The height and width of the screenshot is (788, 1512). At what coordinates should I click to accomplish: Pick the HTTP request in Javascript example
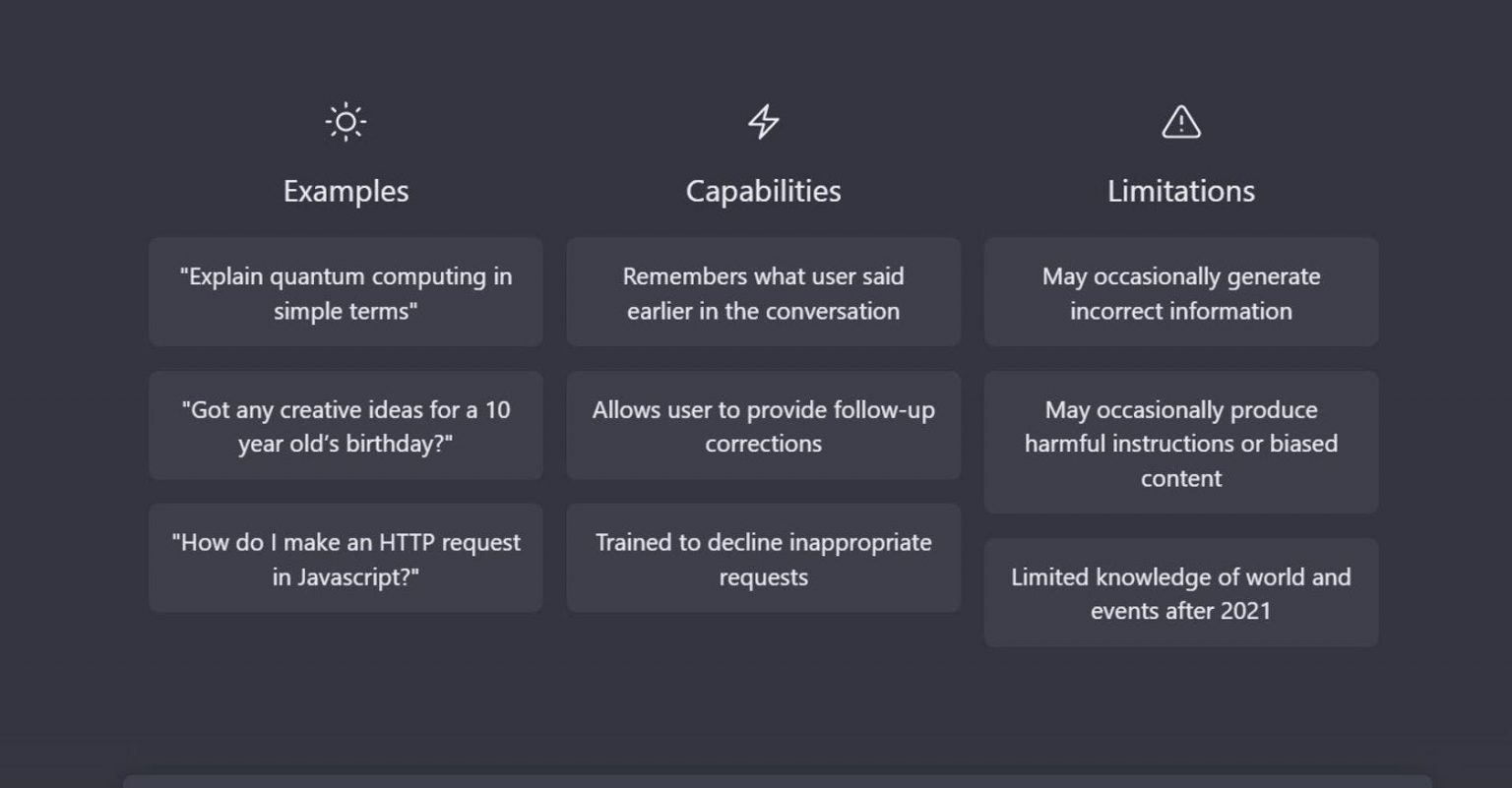pos(346,558)
